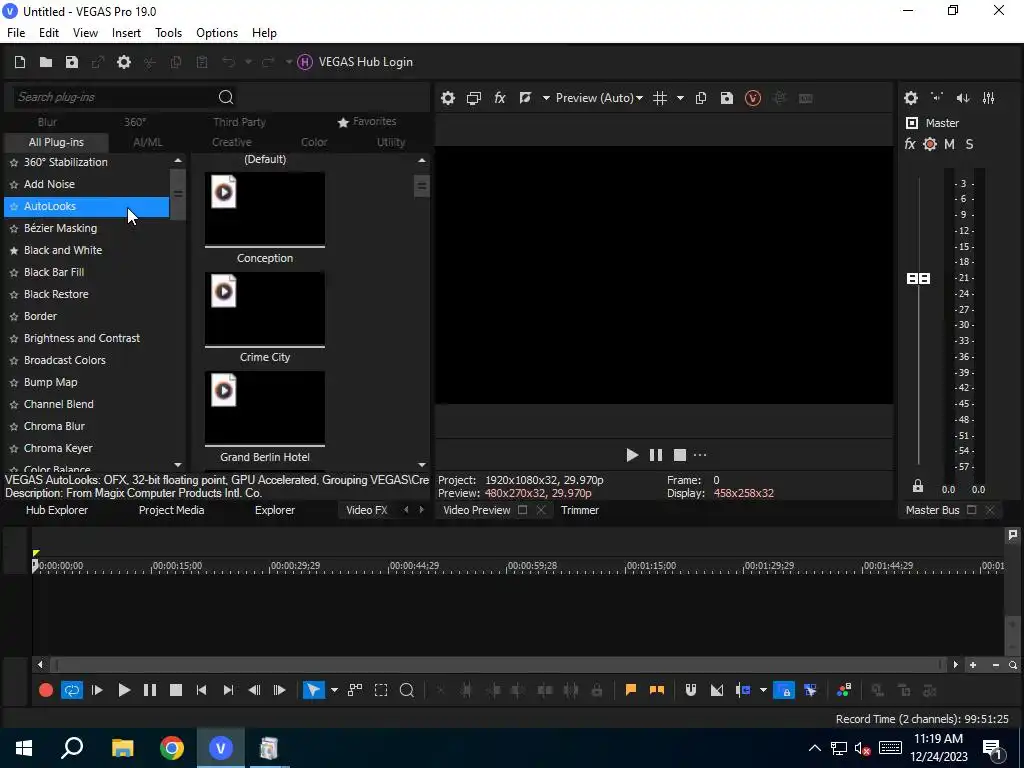Solo the Master bus with S
The width and height of the screenshot is (1024, 768).
pyautogui.click(x=969, y=144)
